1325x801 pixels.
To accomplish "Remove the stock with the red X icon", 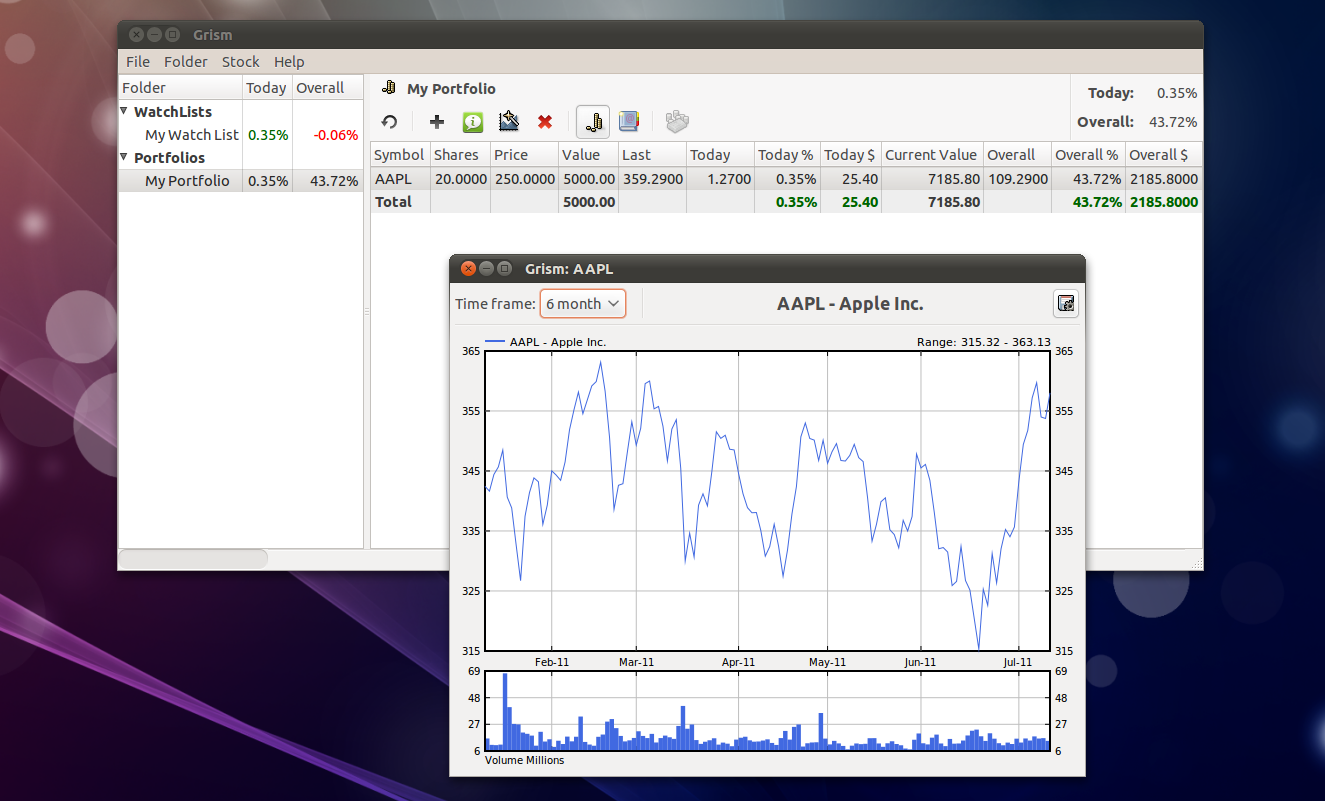I will tap(545, 122).
